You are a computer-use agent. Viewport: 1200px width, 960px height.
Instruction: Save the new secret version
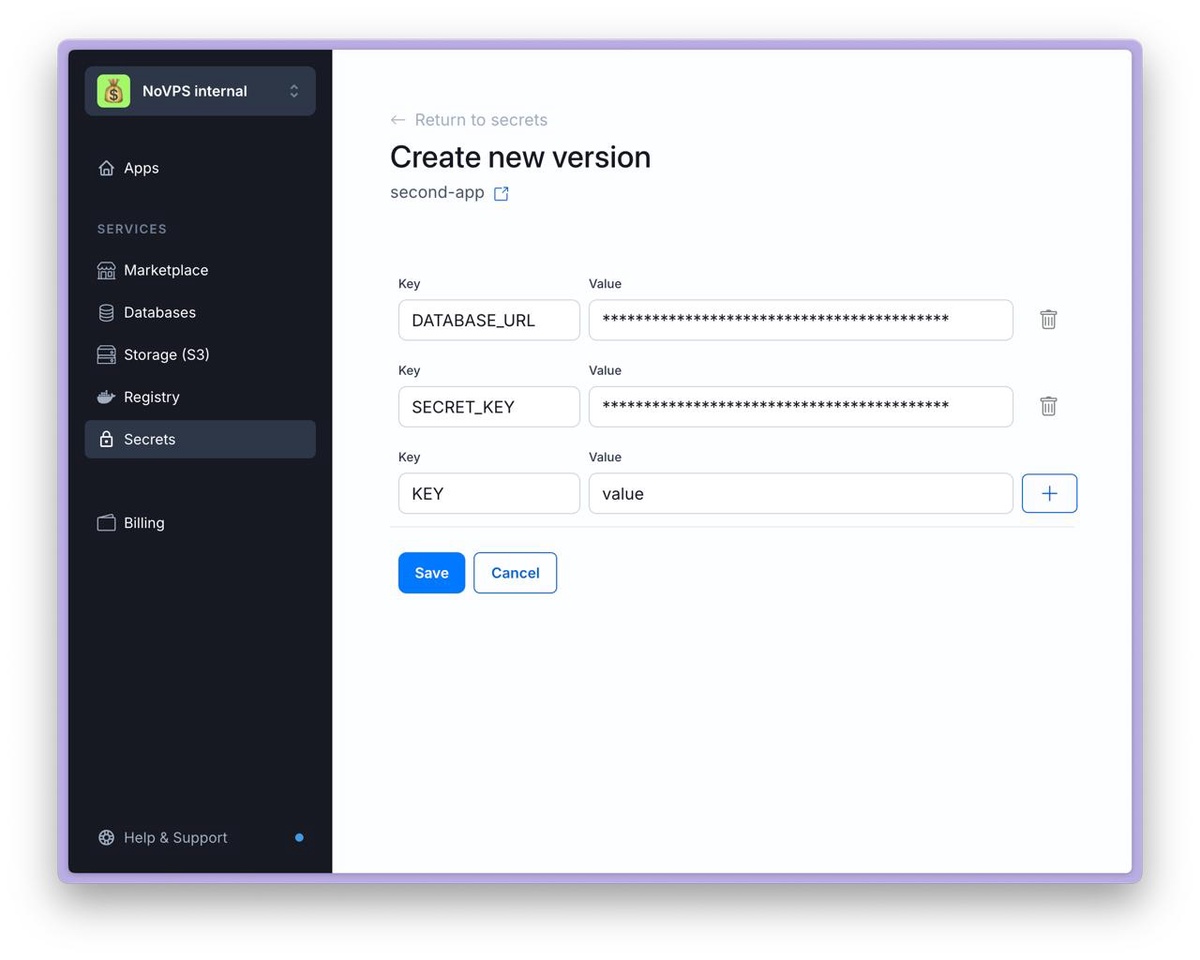[x=431, y=573]
